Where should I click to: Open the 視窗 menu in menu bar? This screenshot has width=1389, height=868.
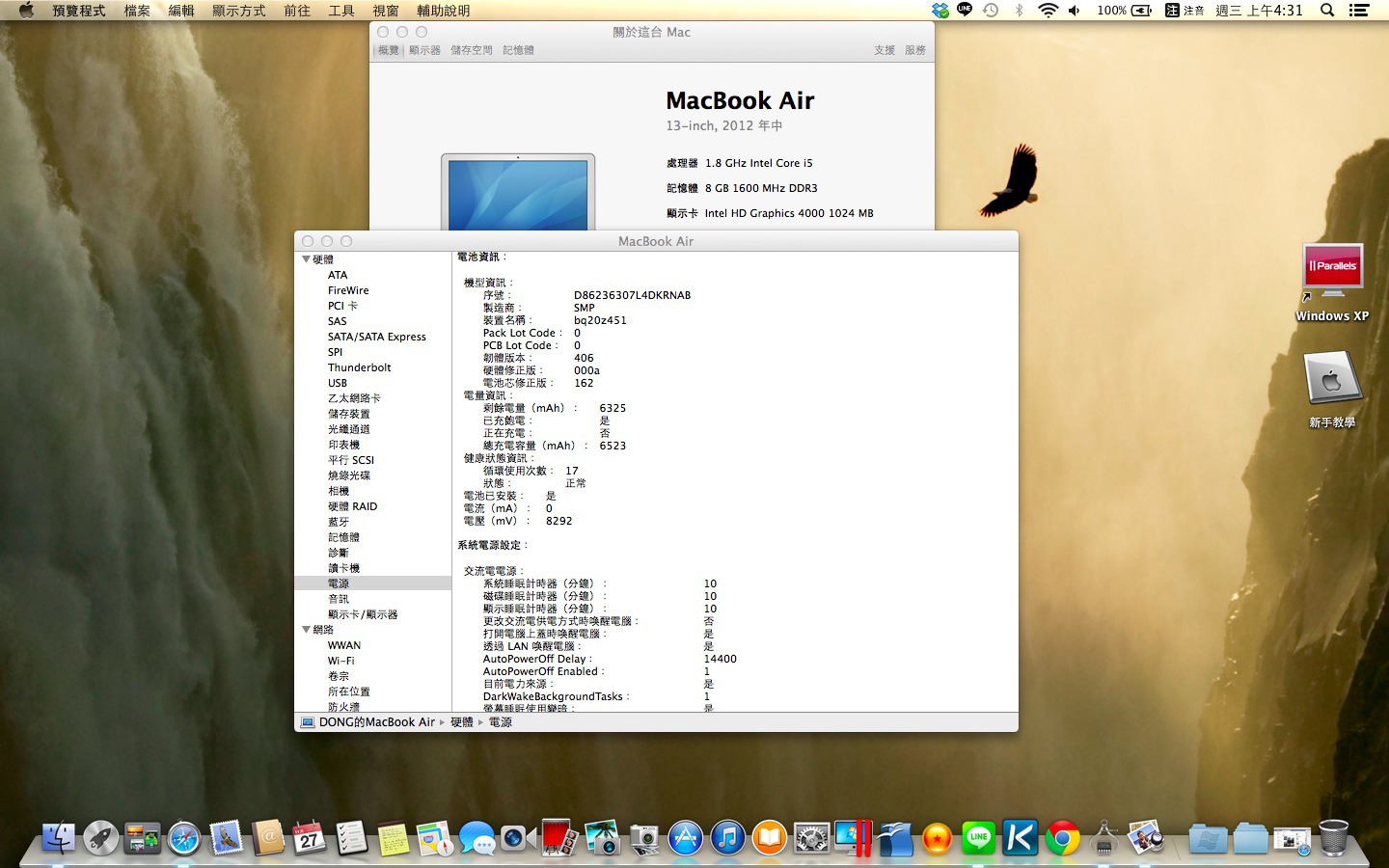386,11
